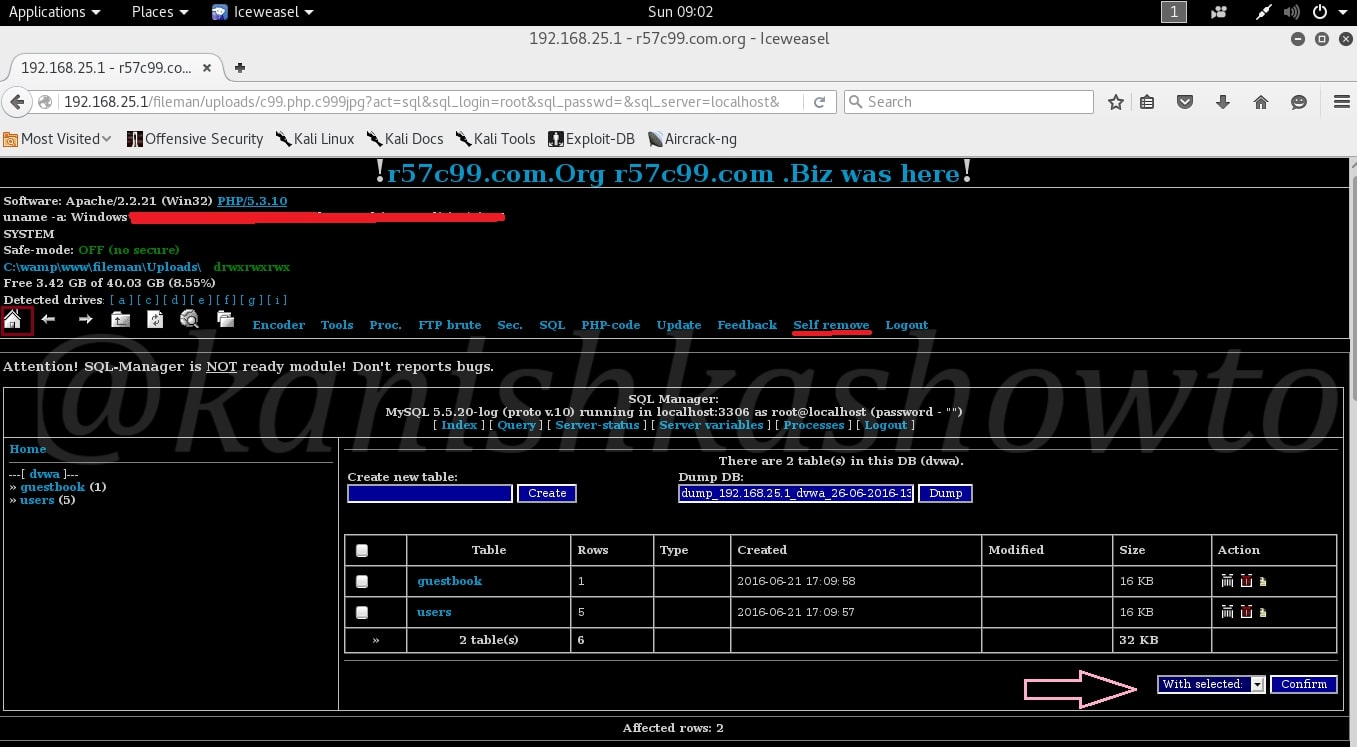Drop the users table using its red icon
Image resolution: width=1357 pixels, height=747 pixels.
click(x=1246, y=612)
